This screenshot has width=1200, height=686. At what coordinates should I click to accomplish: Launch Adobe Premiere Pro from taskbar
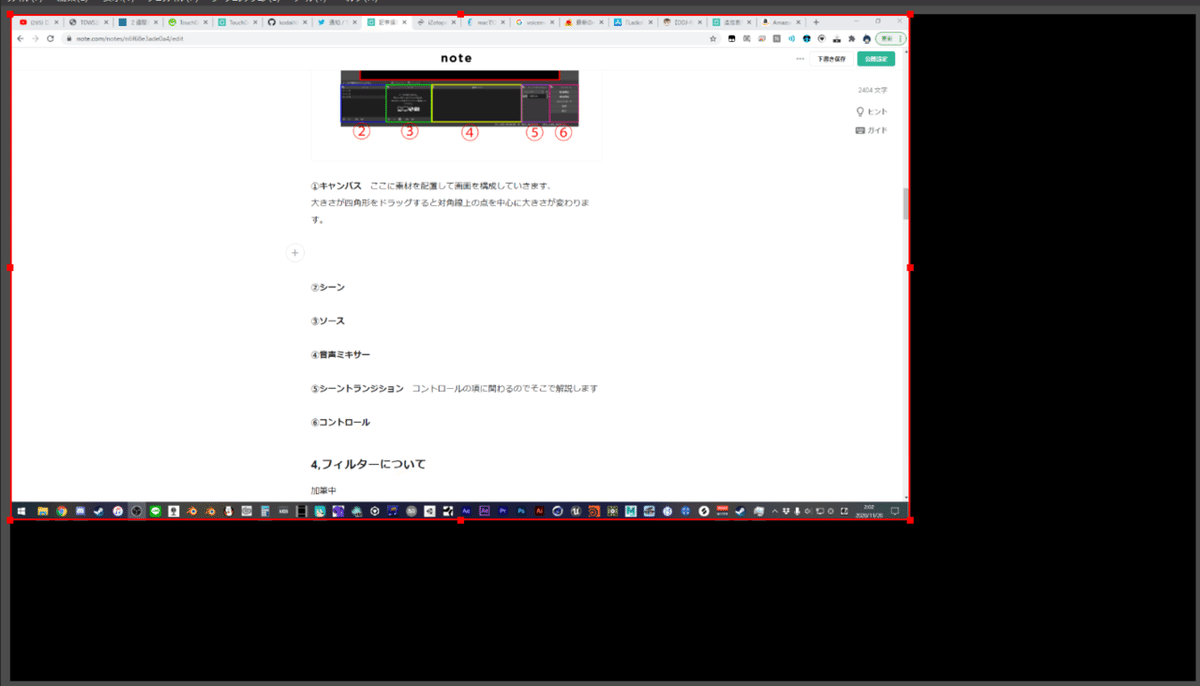tap(503, 511)
